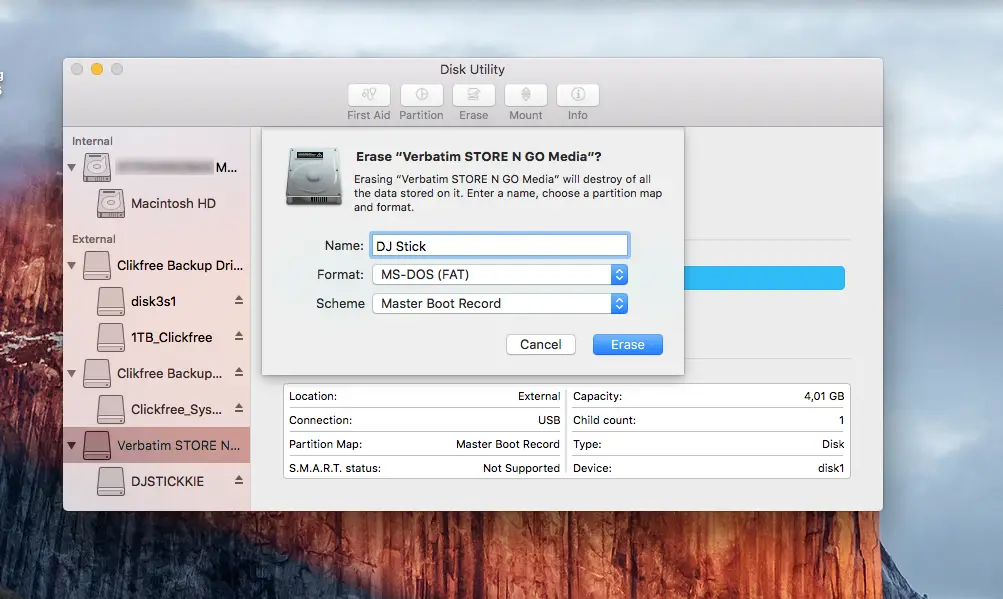This screenshot has width=1003, height=599.
Task: Click the Name field containing DJ Stick
Action: (x=500, y=246)
